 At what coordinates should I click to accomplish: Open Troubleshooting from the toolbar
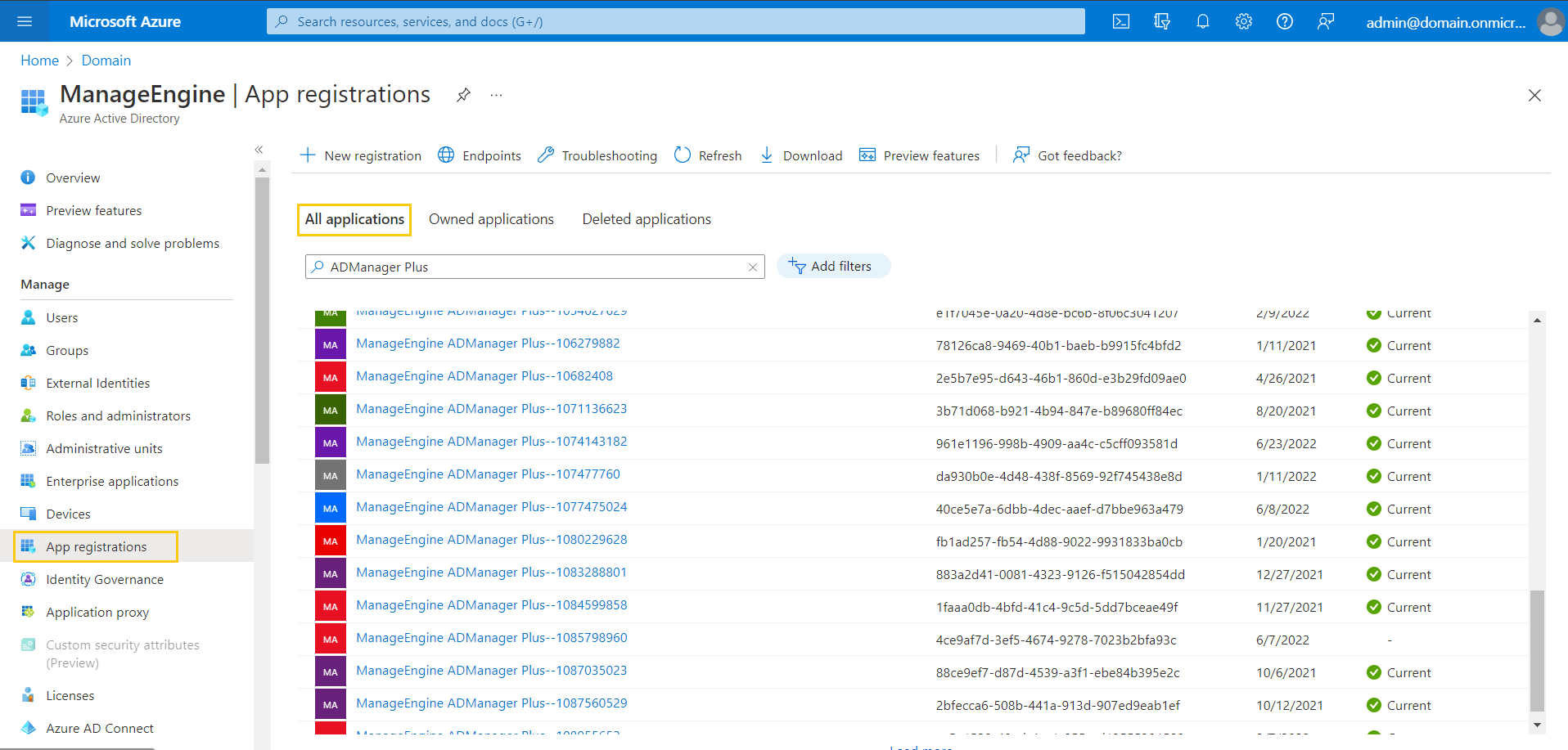tap(597, 155)
